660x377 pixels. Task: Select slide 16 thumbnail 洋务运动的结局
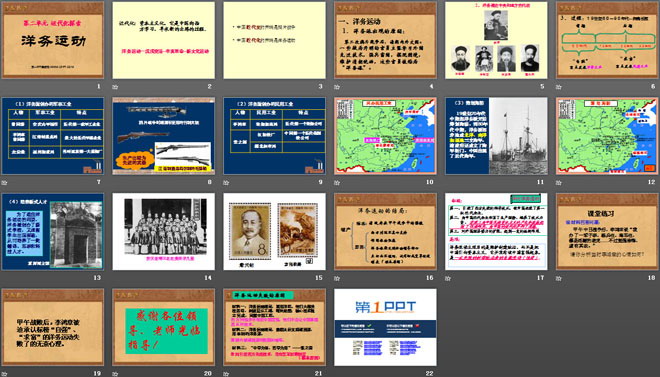coord(385,231)
